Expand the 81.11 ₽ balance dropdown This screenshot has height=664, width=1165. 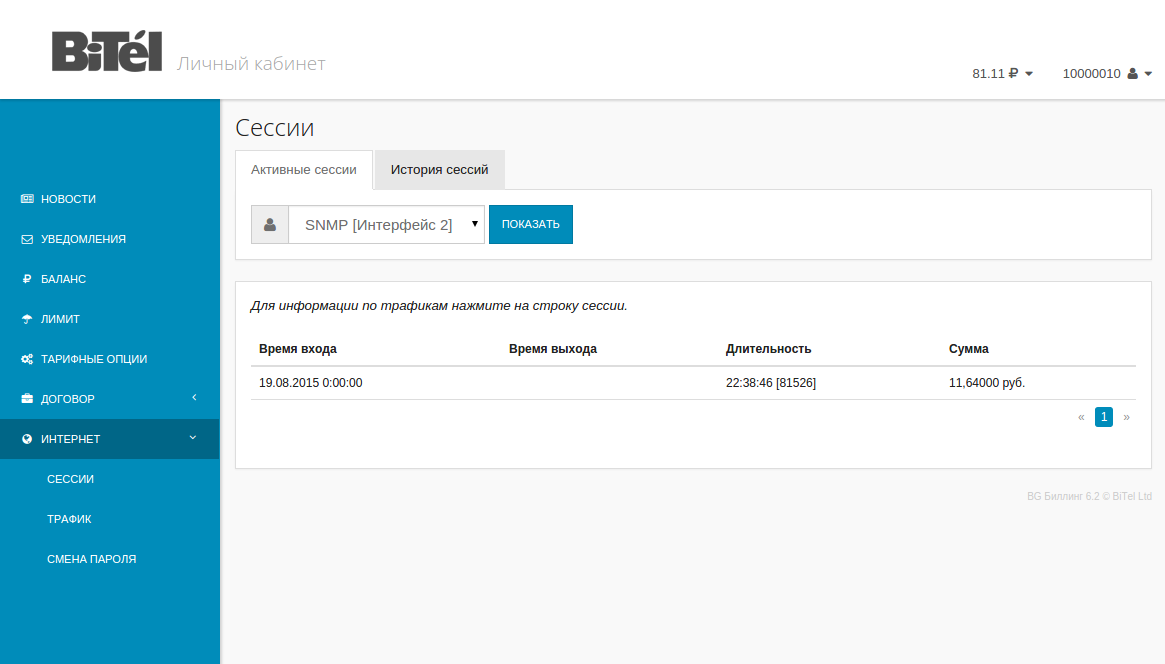[x=1002, y=74]
